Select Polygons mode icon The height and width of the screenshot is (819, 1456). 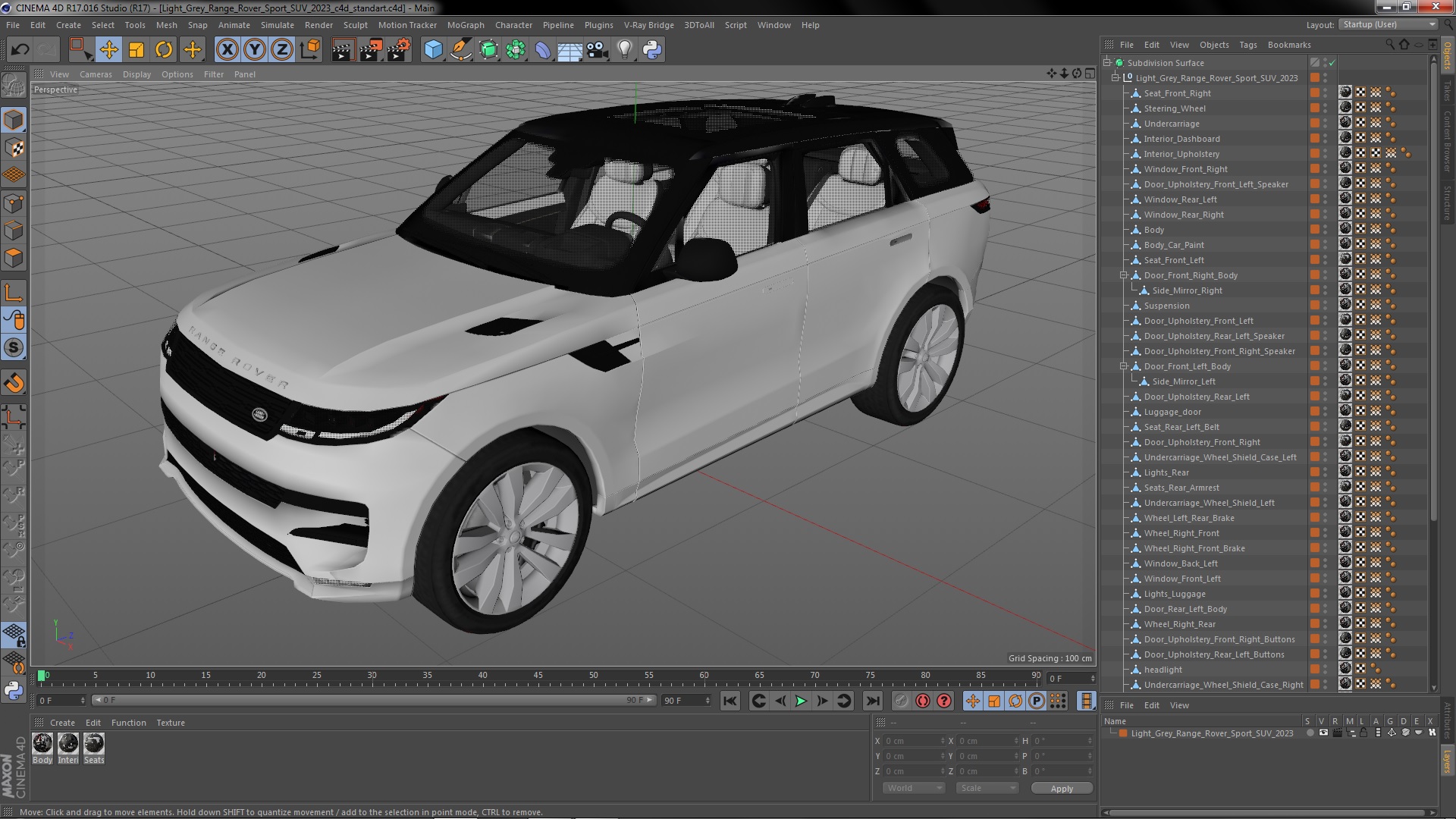pyautogui.click(x=14, y=259)
